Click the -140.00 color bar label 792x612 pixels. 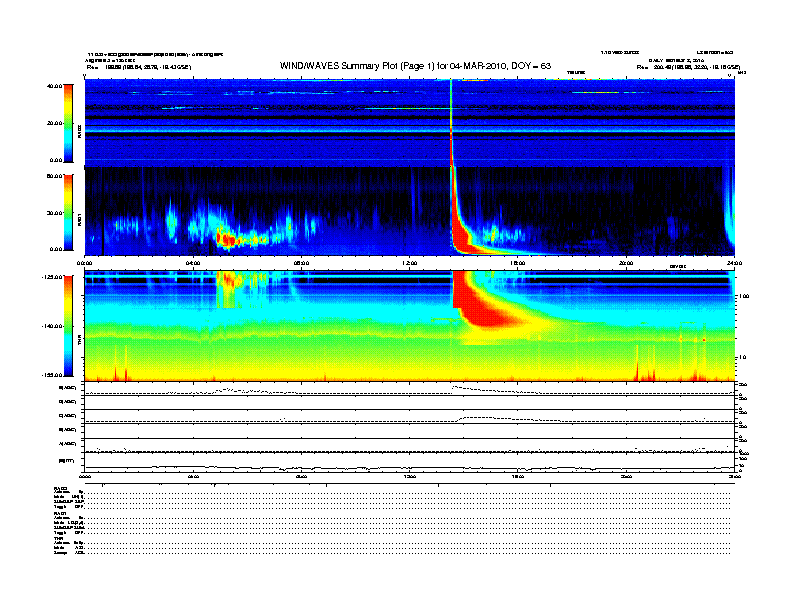tap(53, 326)
